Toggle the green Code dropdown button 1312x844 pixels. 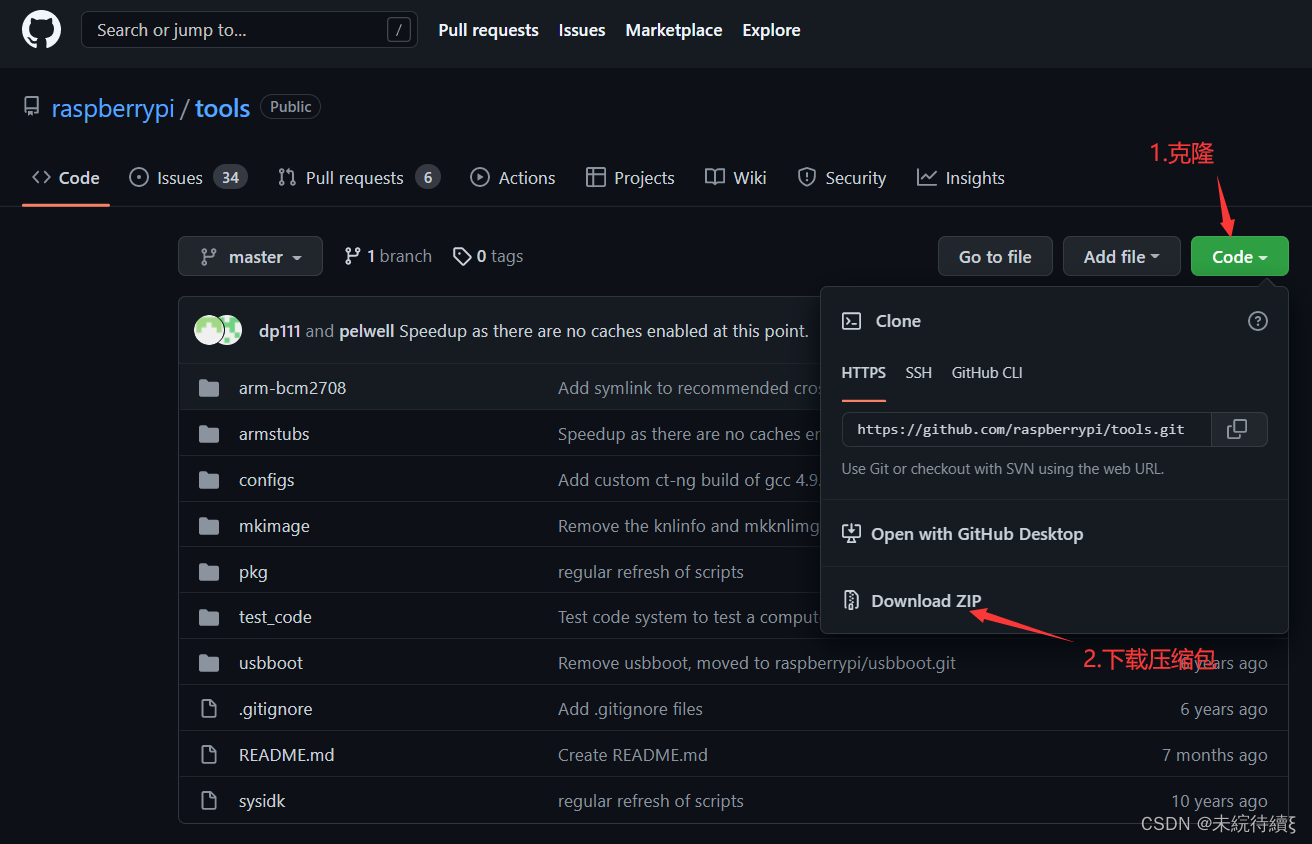1240,257
